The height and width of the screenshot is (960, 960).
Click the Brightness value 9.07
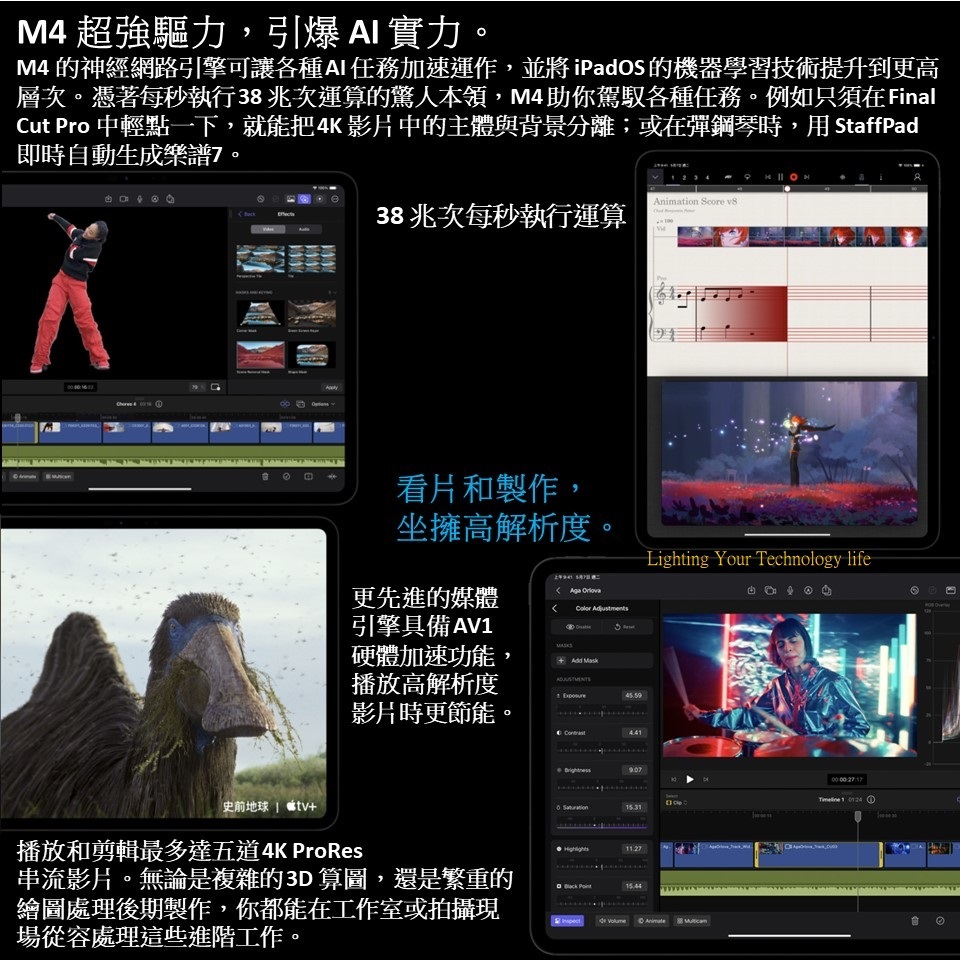click(x=635, y=770)
